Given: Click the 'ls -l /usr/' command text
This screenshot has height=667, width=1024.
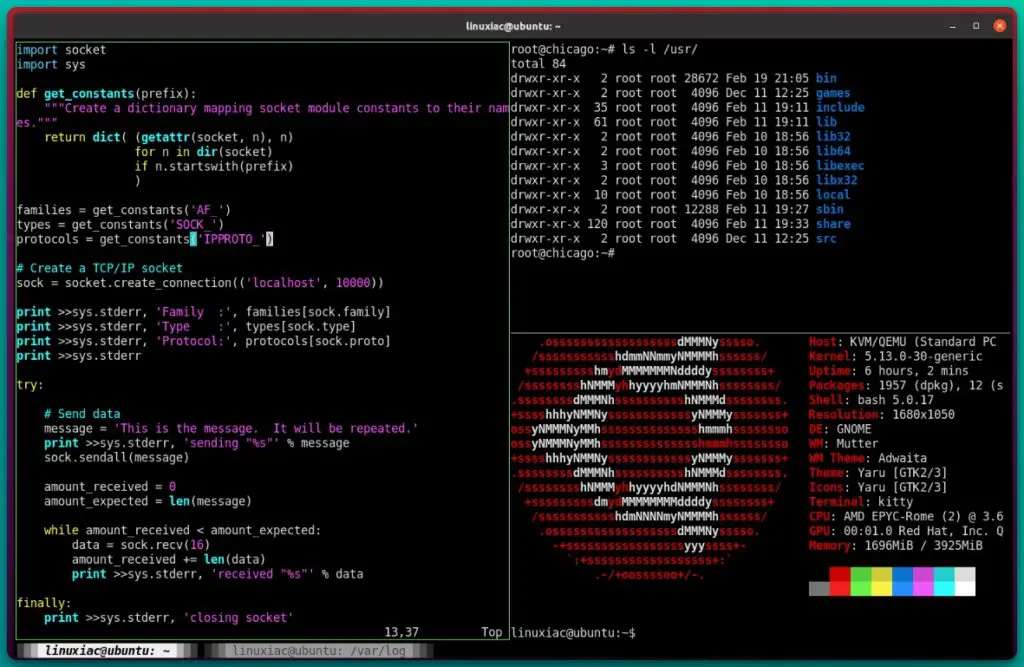Looking at the screenshot, I should pos(660,49).
